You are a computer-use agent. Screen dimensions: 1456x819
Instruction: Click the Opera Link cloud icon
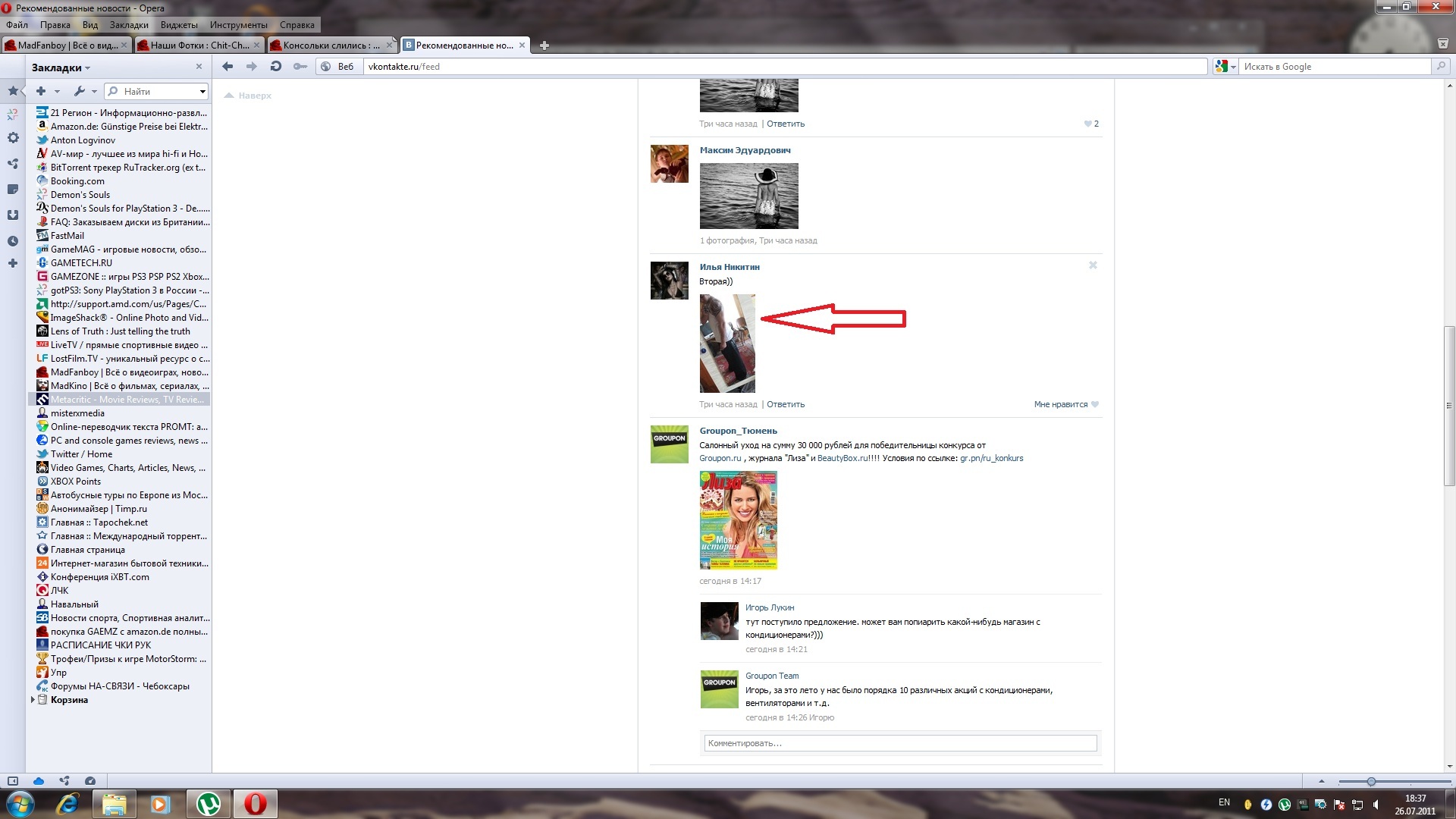coord(39,781)
